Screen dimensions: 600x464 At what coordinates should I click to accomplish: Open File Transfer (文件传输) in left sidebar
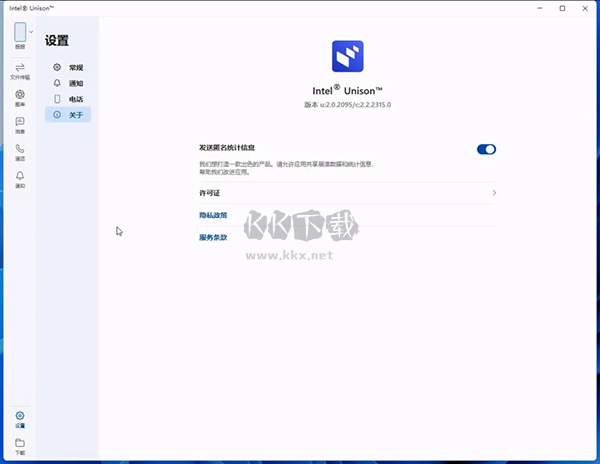tap(20, 71)
